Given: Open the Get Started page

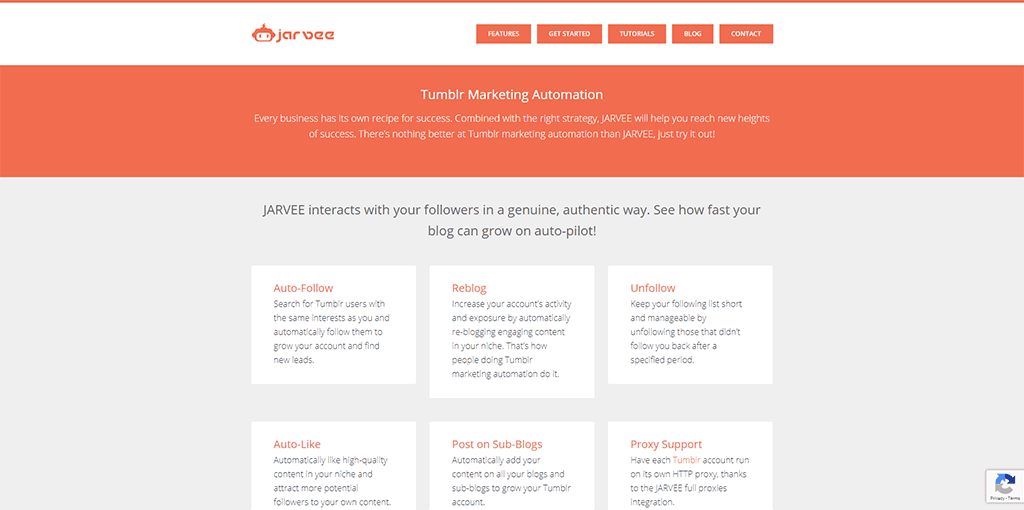Looking at the screenshot, I should 569,34.
